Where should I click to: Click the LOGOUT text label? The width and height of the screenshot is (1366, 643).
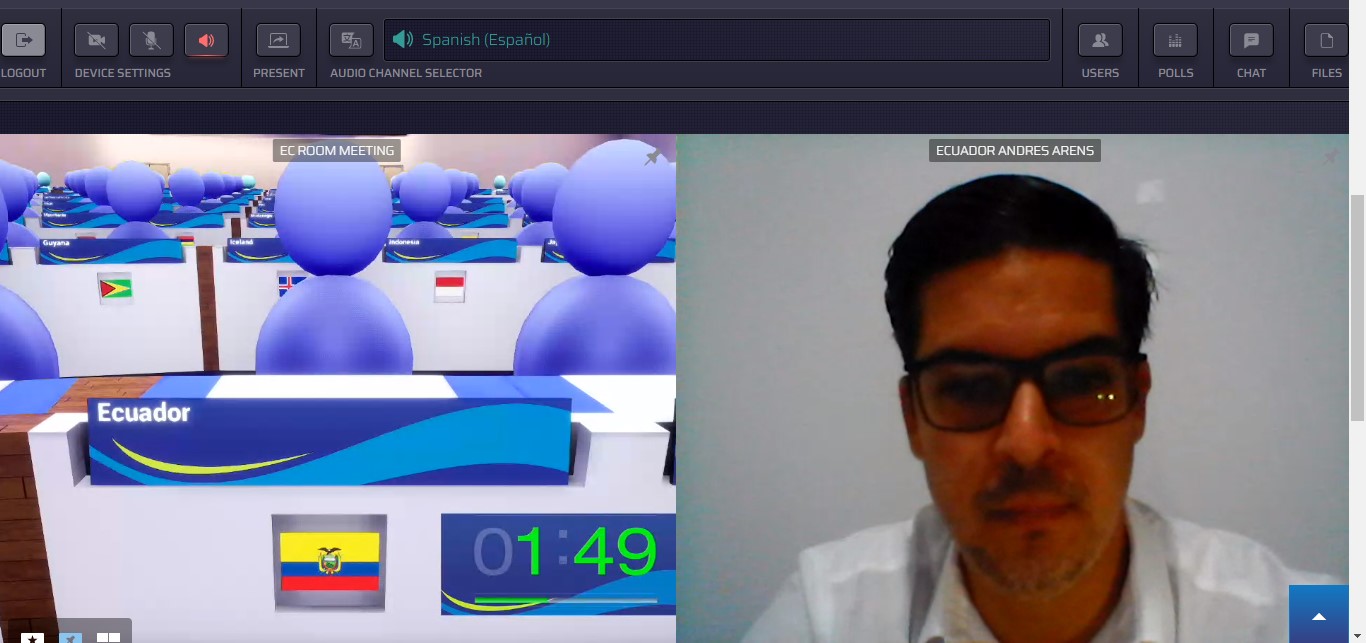tap(24, 73)
